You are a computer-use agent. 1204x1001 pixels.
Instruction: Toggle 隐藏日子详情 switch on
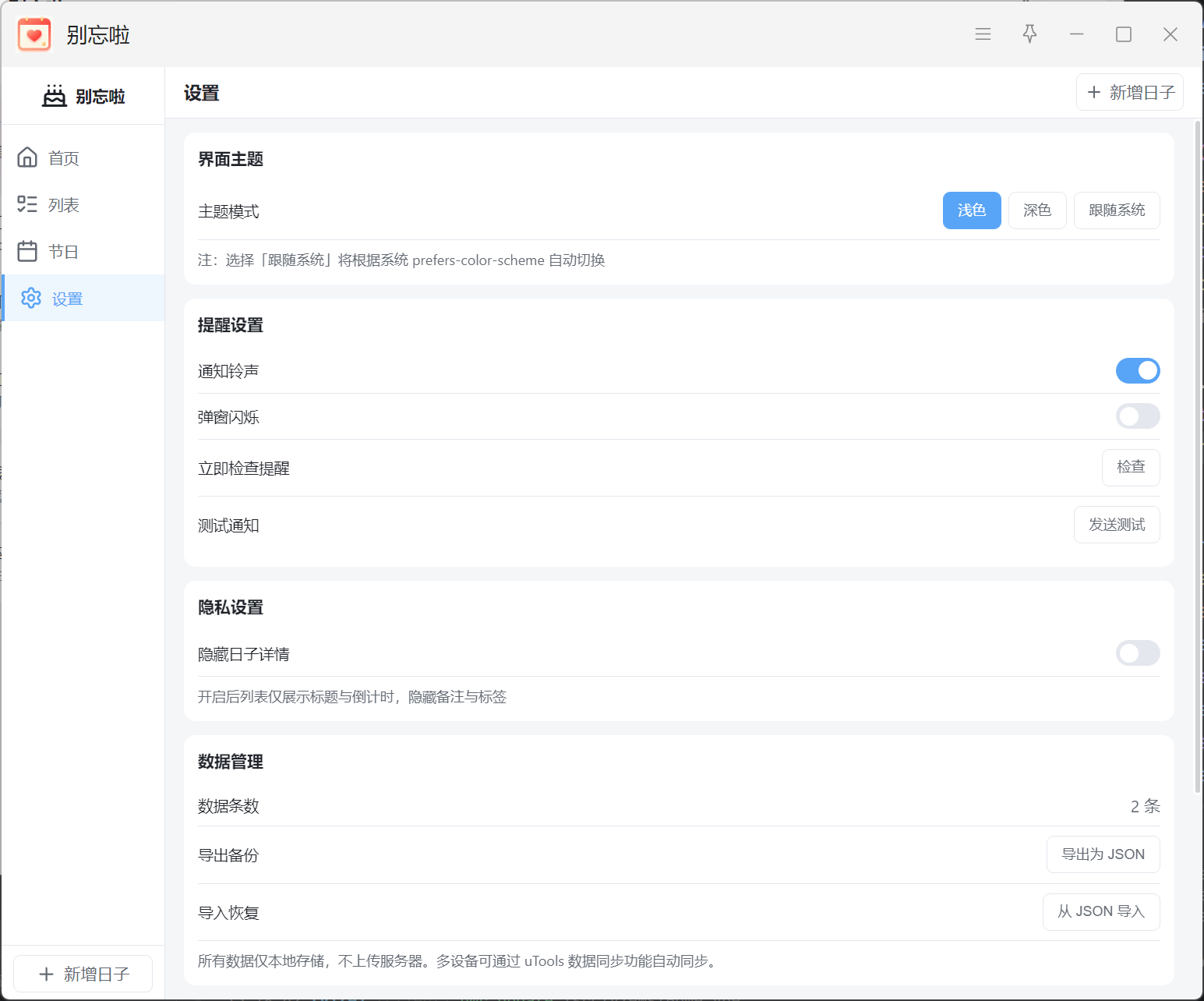[x=1138, y=653]
